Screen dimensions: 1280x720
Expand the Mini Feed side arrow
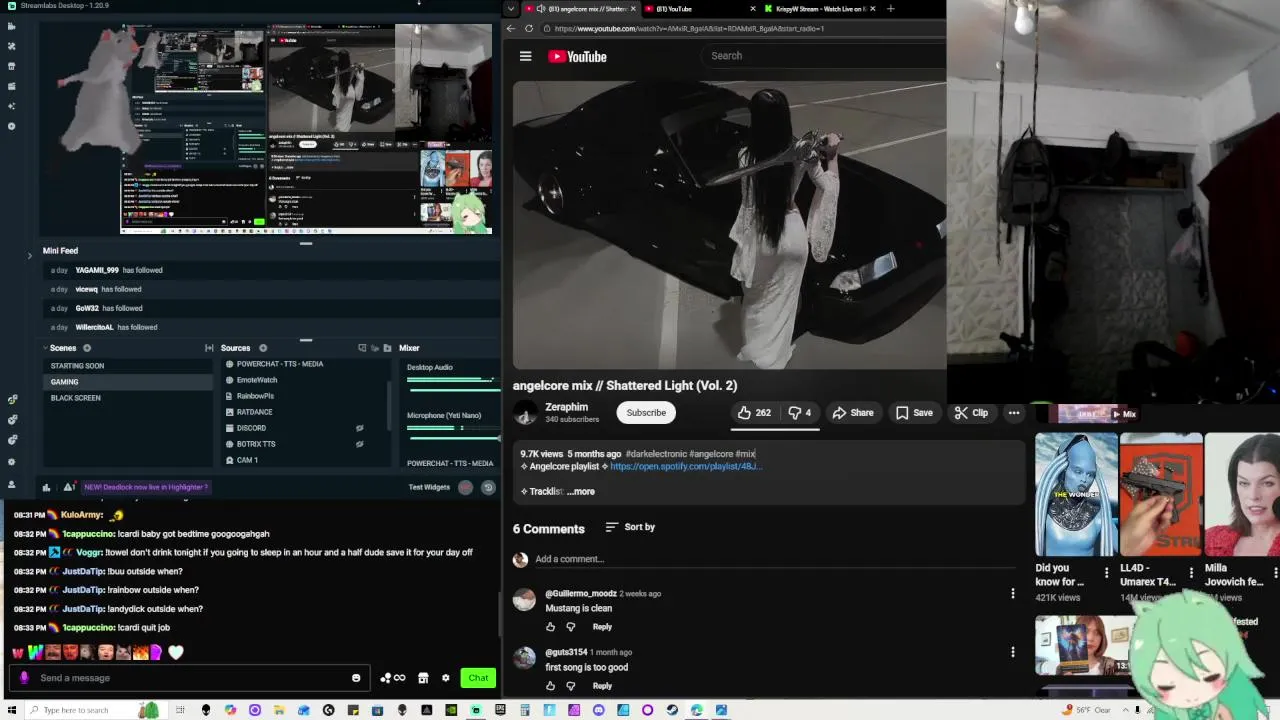29,255
